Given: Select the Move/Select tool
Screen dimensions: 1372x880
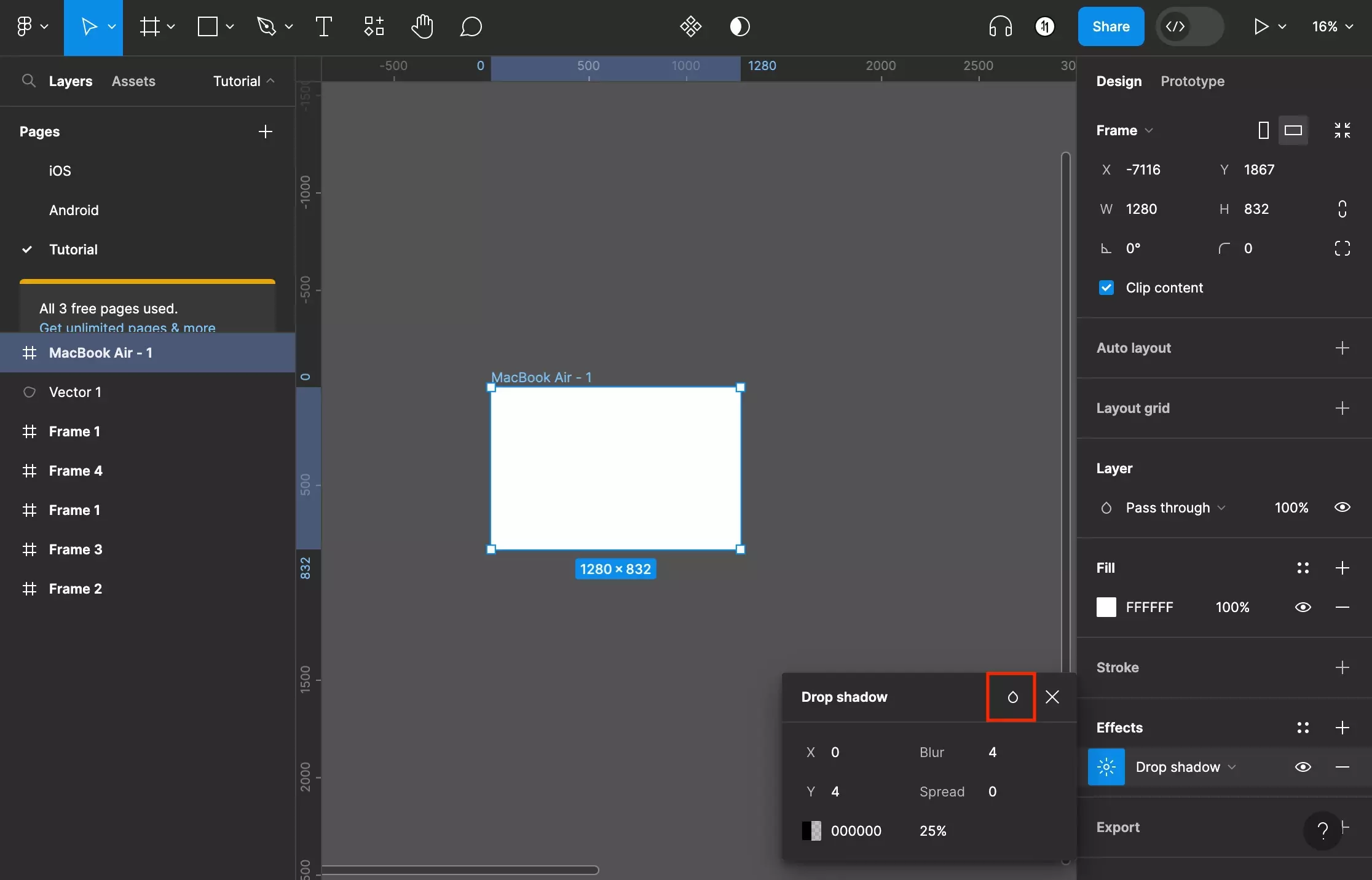Looking at the screenshot, I should 93,25.
